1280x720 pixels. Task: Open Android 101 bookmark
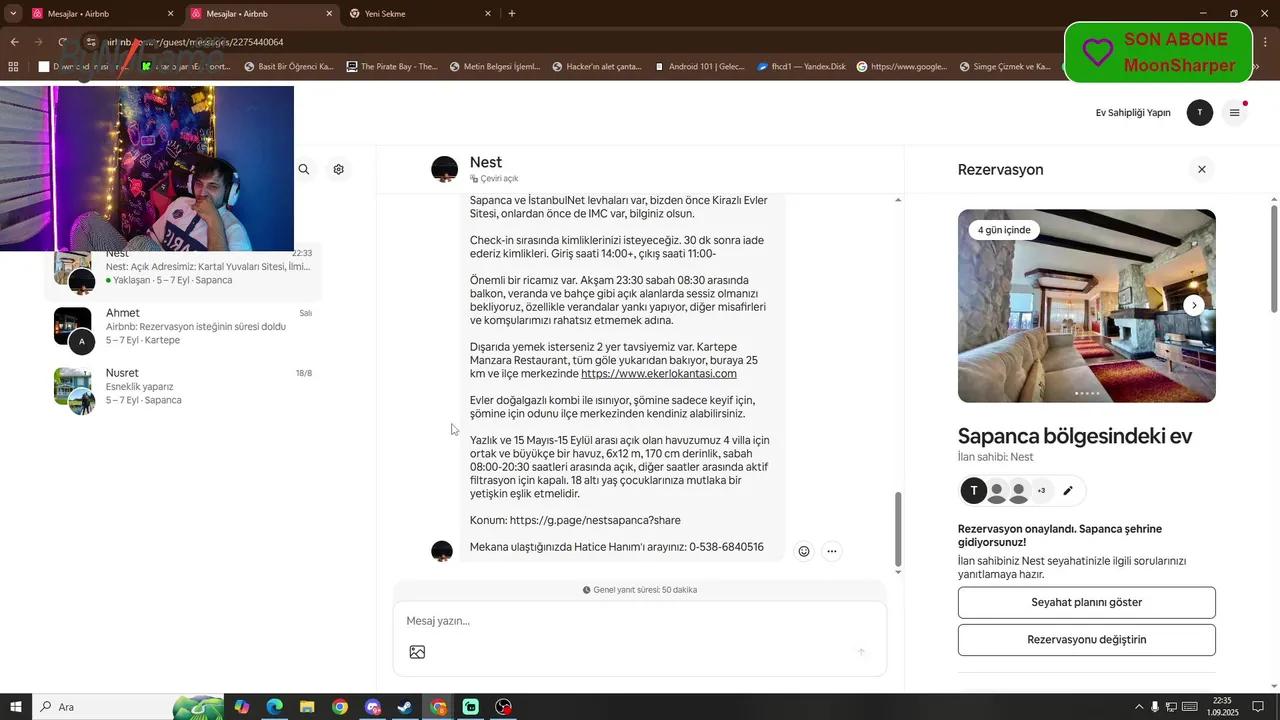(699, 67)
